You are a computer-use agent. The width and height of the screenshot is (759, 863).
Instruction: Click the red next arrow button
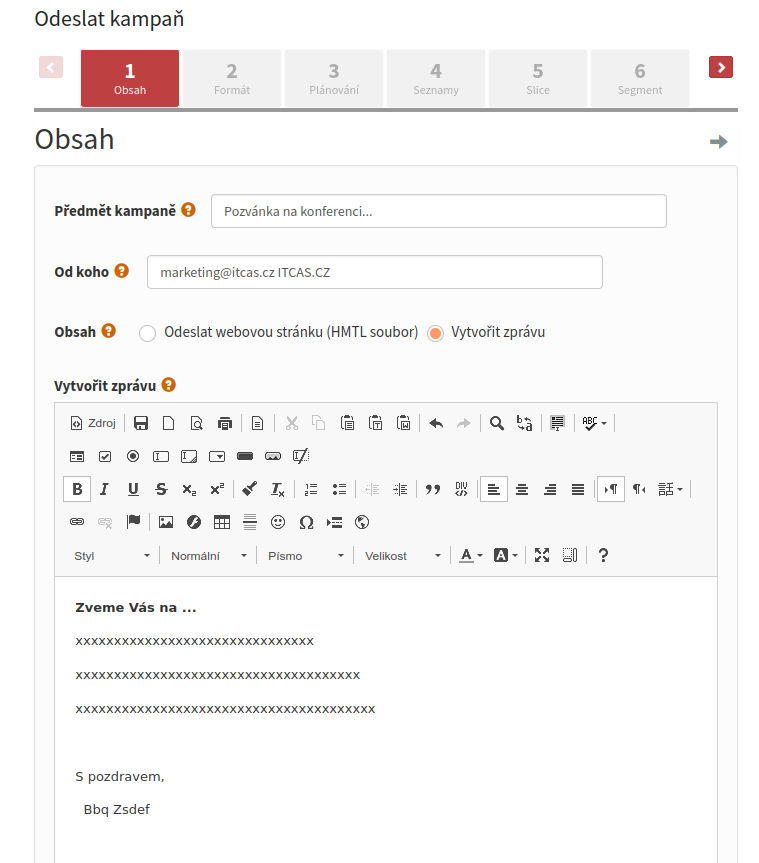click(x=721, y=67)
